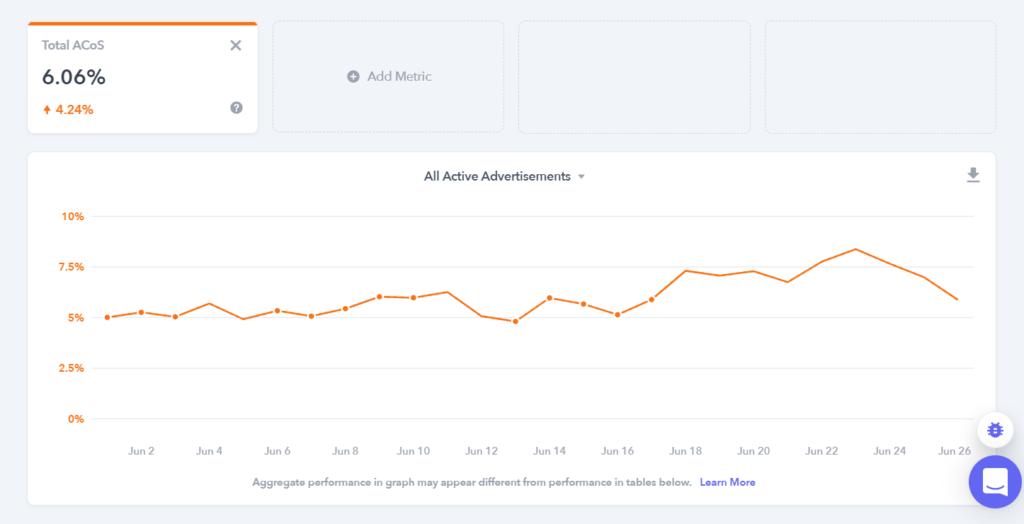The width and height of the screenshot is (1024, 524).
Task: Click the aggregate performance disclaimer text
Action: 472,482
